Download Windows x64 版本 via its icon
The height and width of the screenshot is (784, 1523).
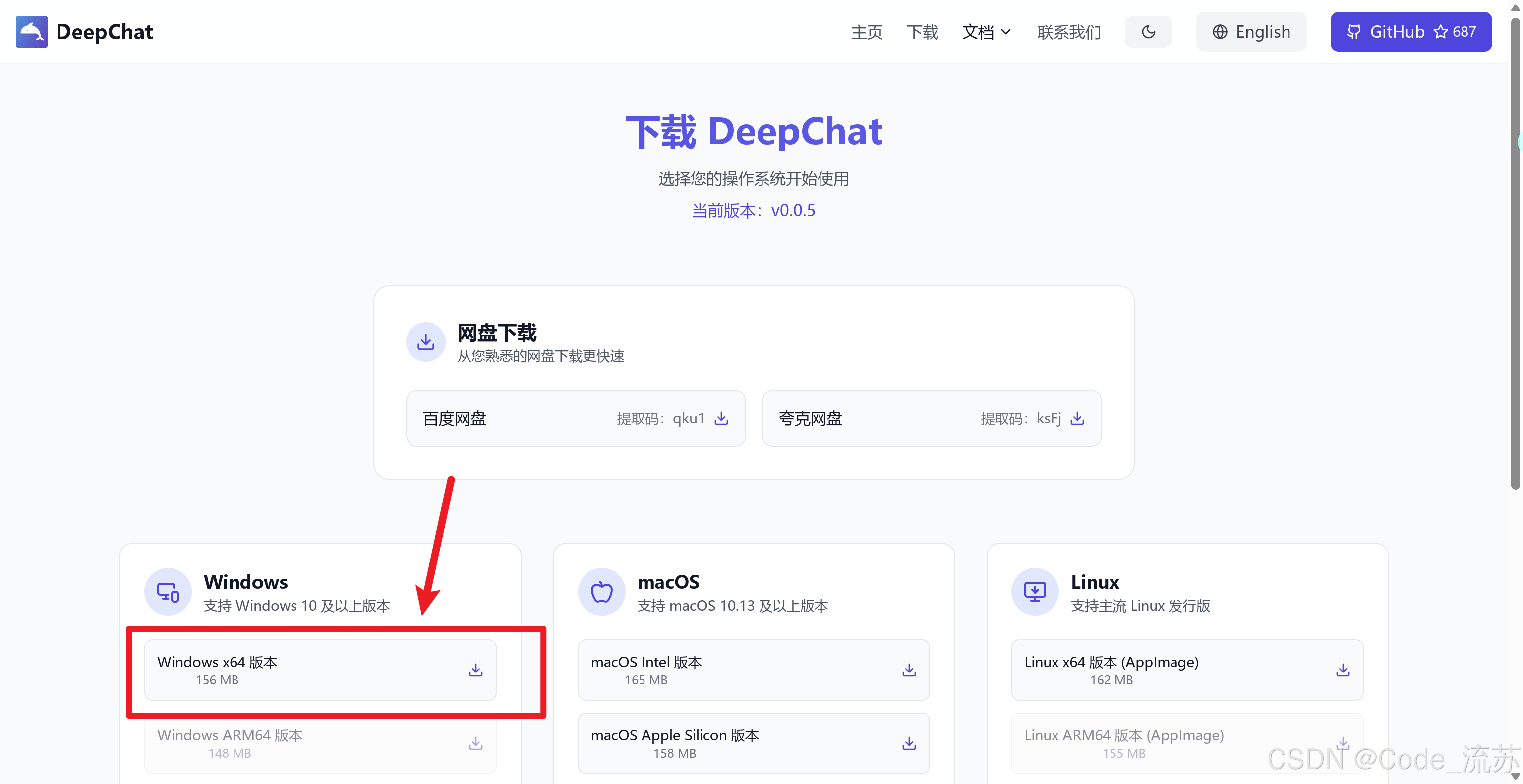(475, 670)
